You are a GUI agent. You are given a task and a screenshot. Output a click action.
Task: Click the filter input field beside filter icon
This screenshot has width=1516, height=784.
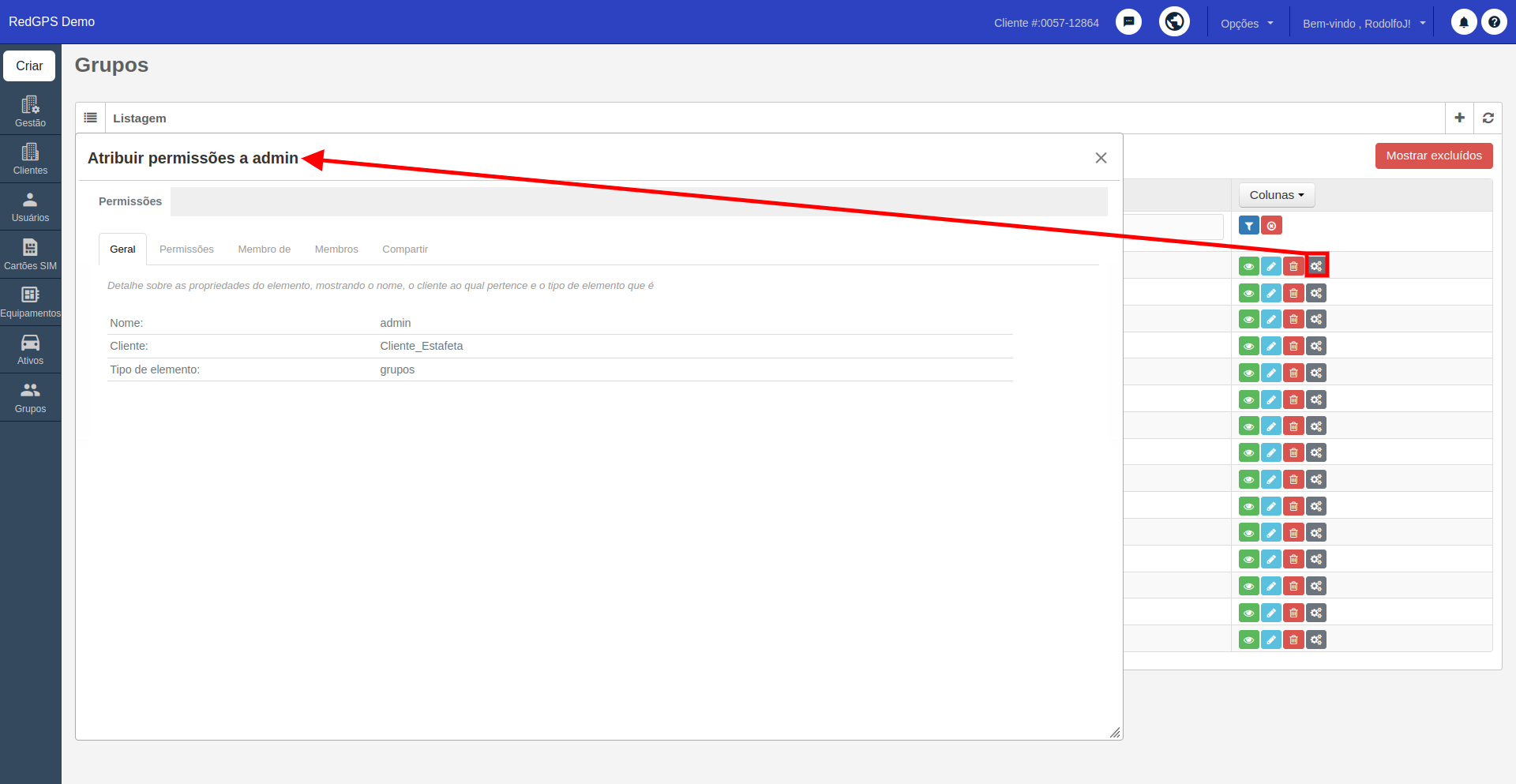(x=1173, y=227)
